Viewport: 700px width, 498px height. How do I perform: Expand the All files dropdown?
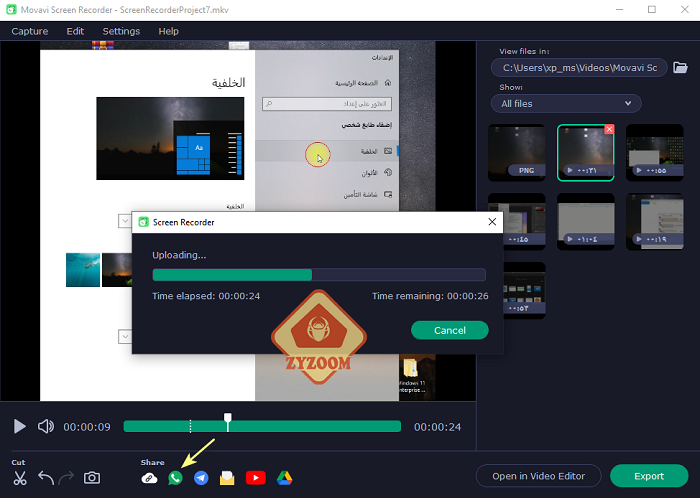[566, 104]
